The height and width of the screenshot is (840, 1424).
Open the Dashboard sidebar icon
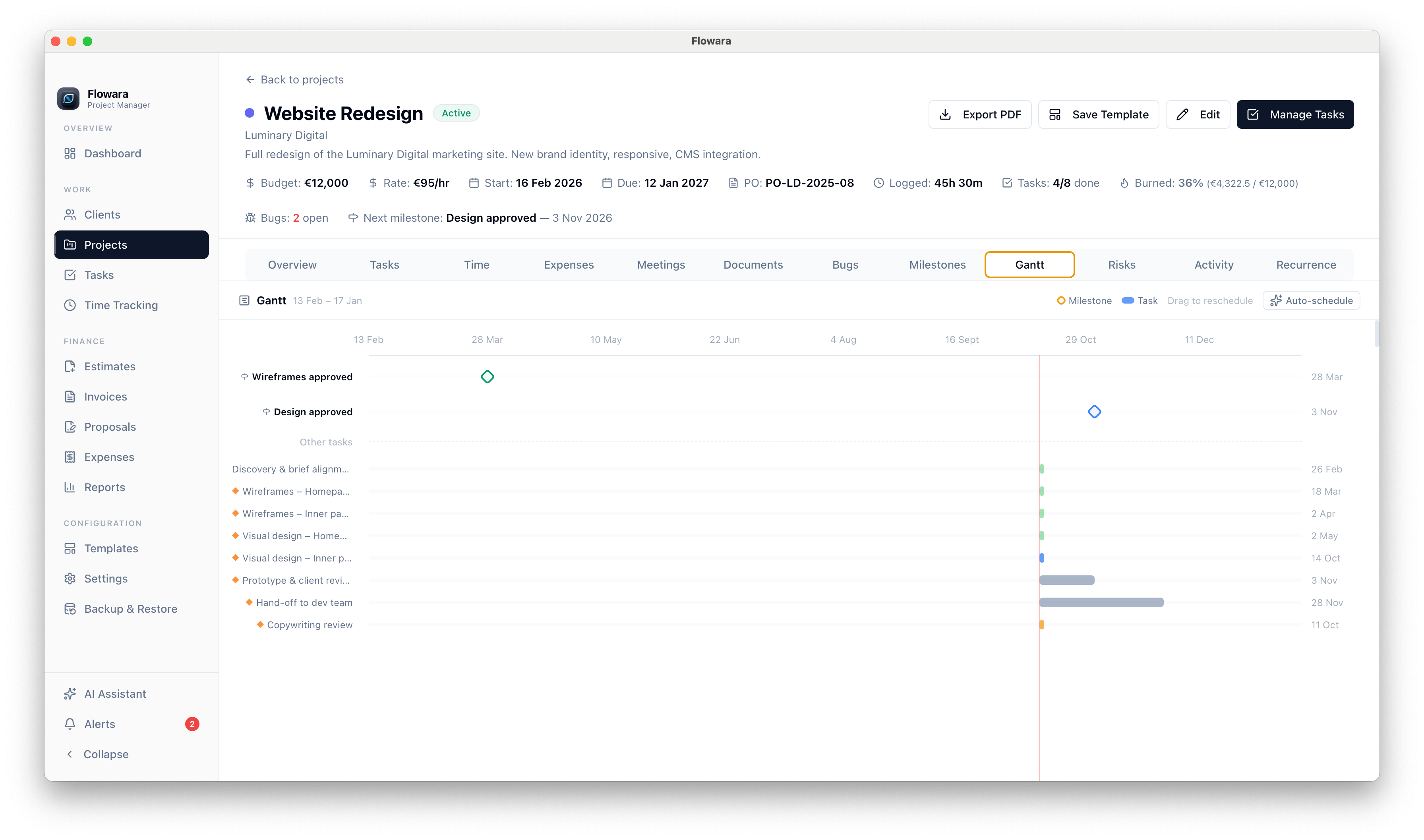point(70,153)
